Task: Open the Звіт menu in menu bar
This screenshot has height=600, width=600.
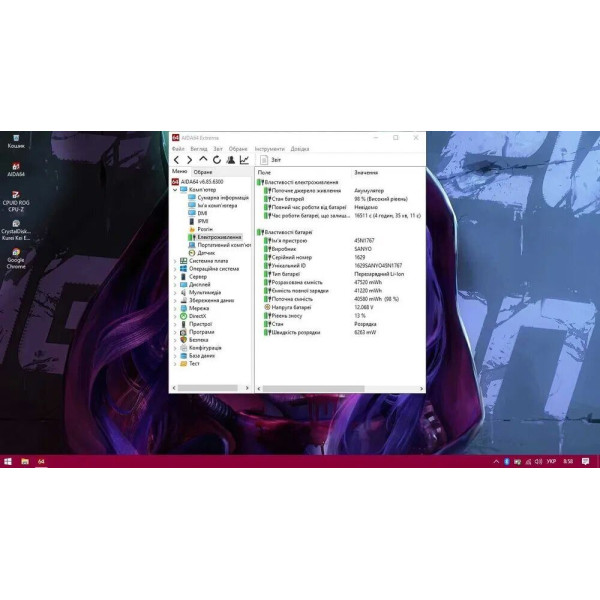Action: pyautogui.click(x=218, y=148)
